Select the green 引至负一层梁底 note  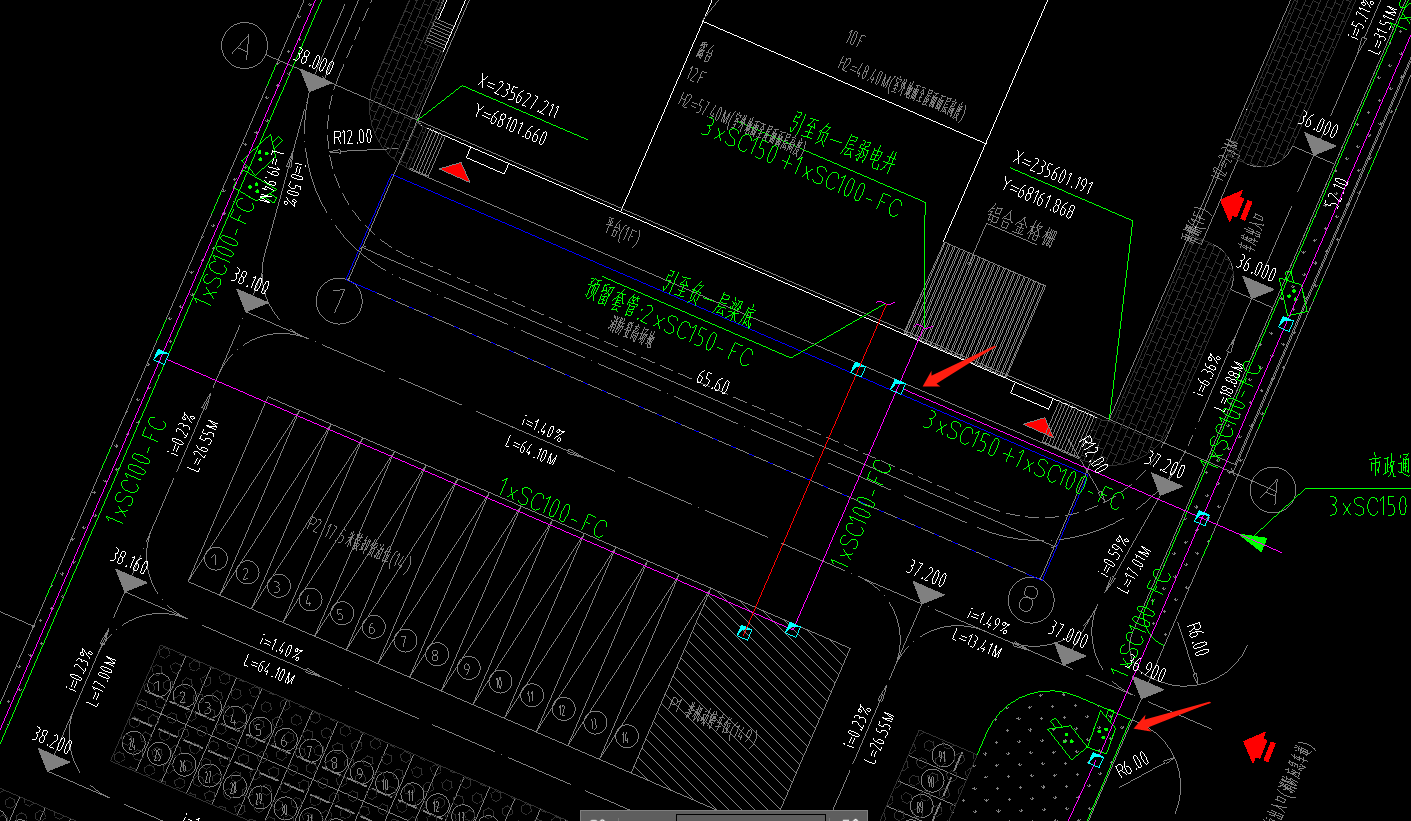point(708,297)
